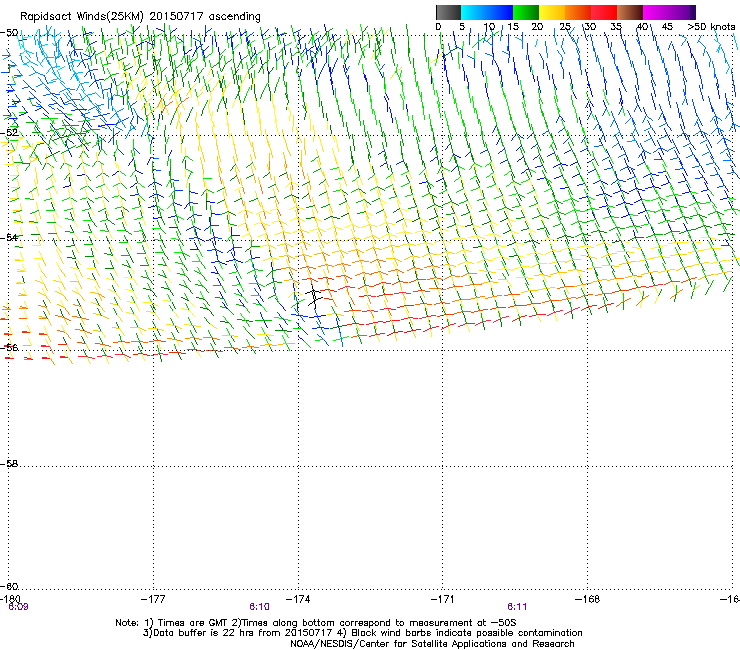Click the '-50' latitude axis label
This screenshot has height=650, width=740.
[x=9, y=33]
